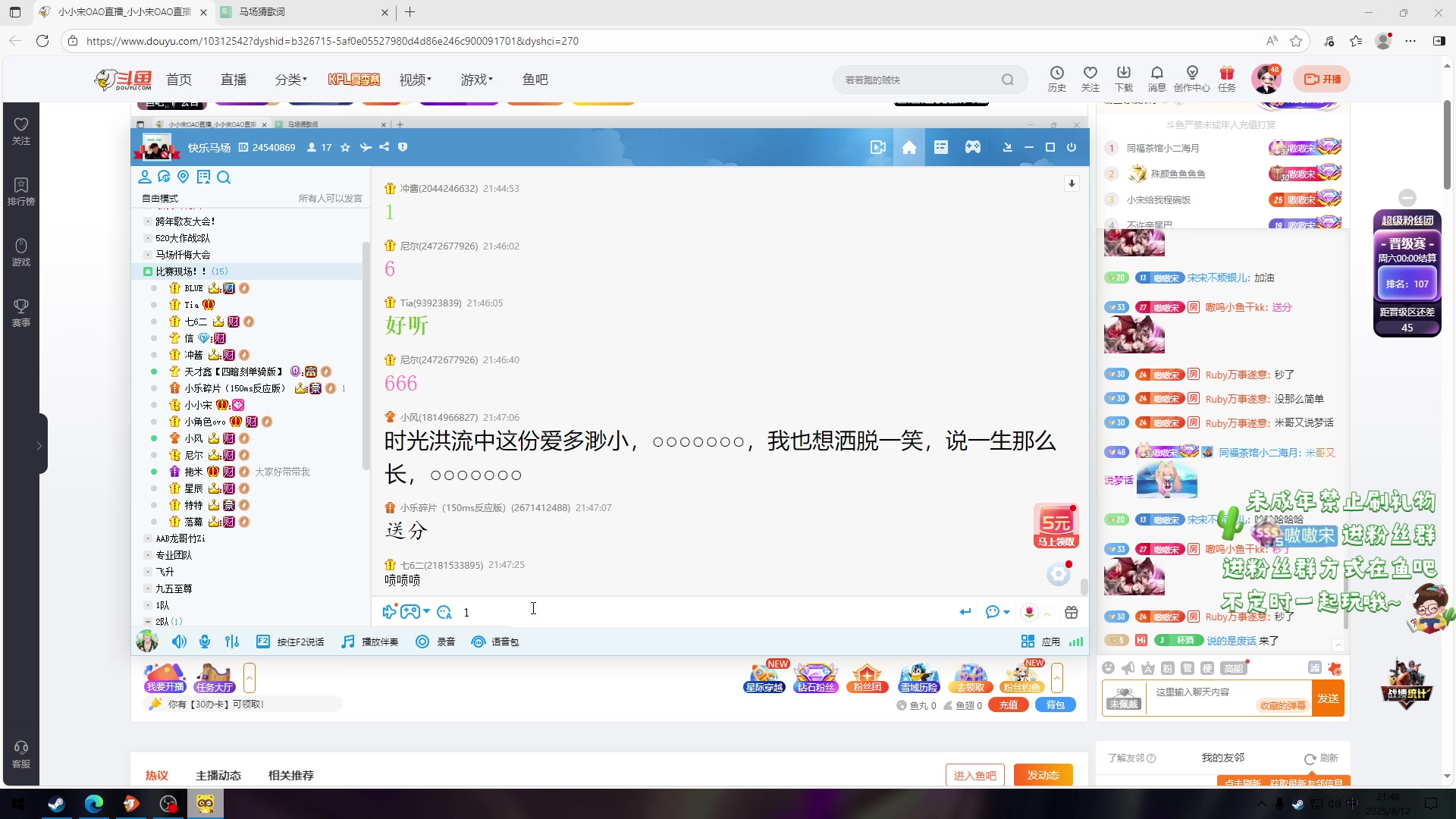Open the watch history icon in Douyu header
The height and width of the screenshot is (819, 1456).
(1056, 79)
